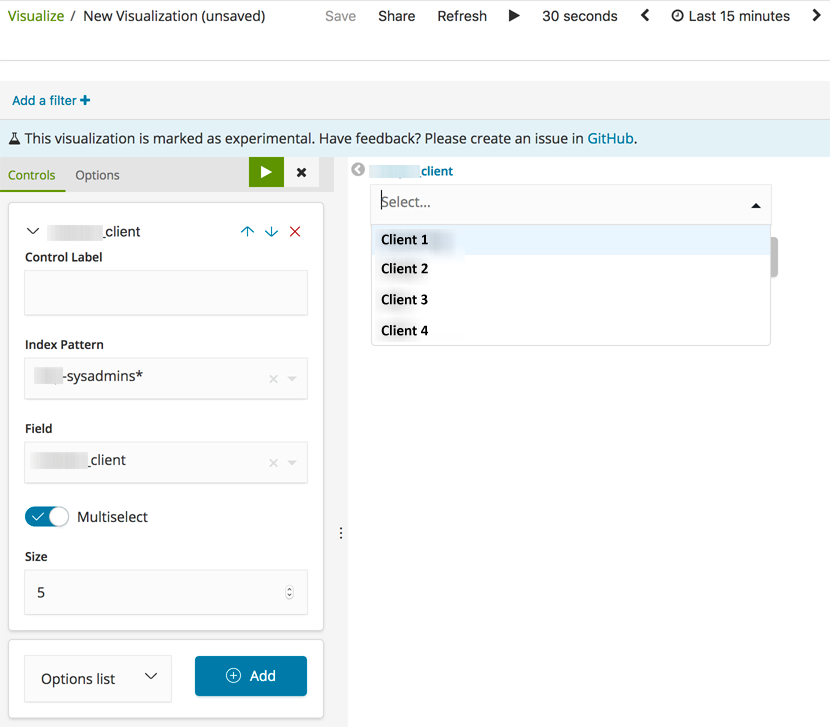Switch to the Controls tab
Image resolution: width=830 pixels, height=727 pixels.
click(32, 175)
